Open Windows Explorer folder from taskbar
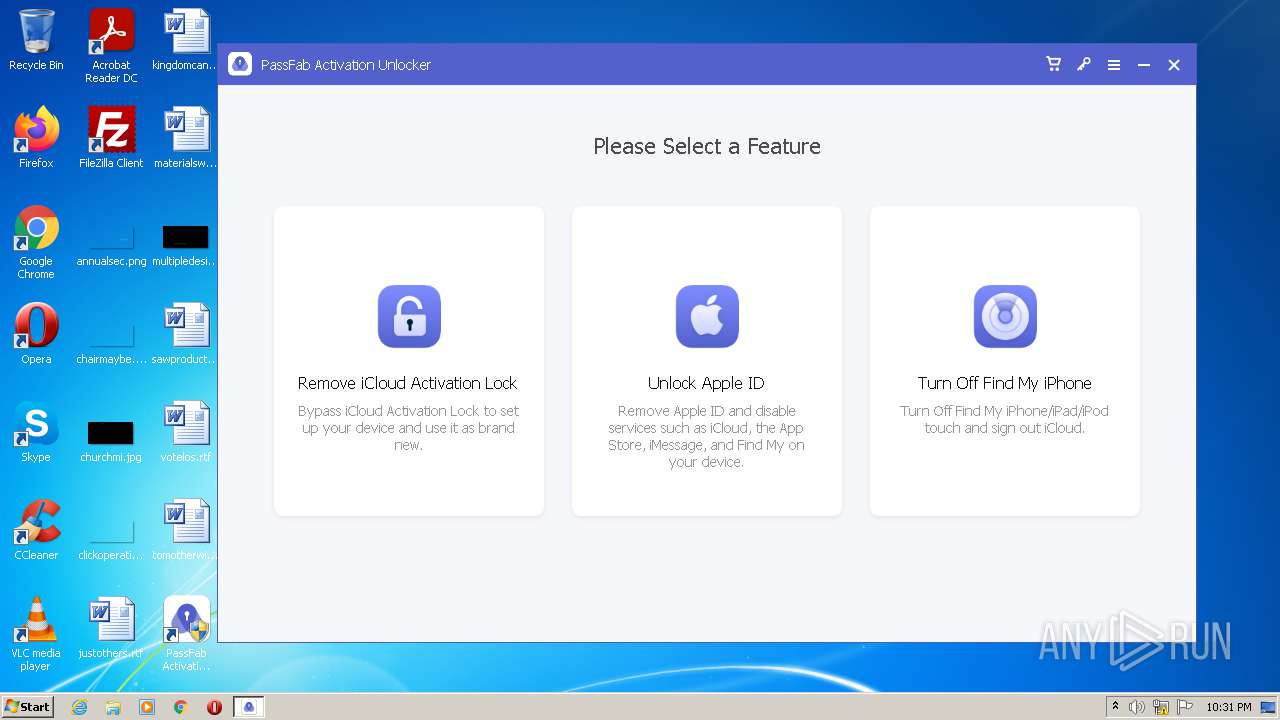The image size is (1280, 720). click(113, 707)
